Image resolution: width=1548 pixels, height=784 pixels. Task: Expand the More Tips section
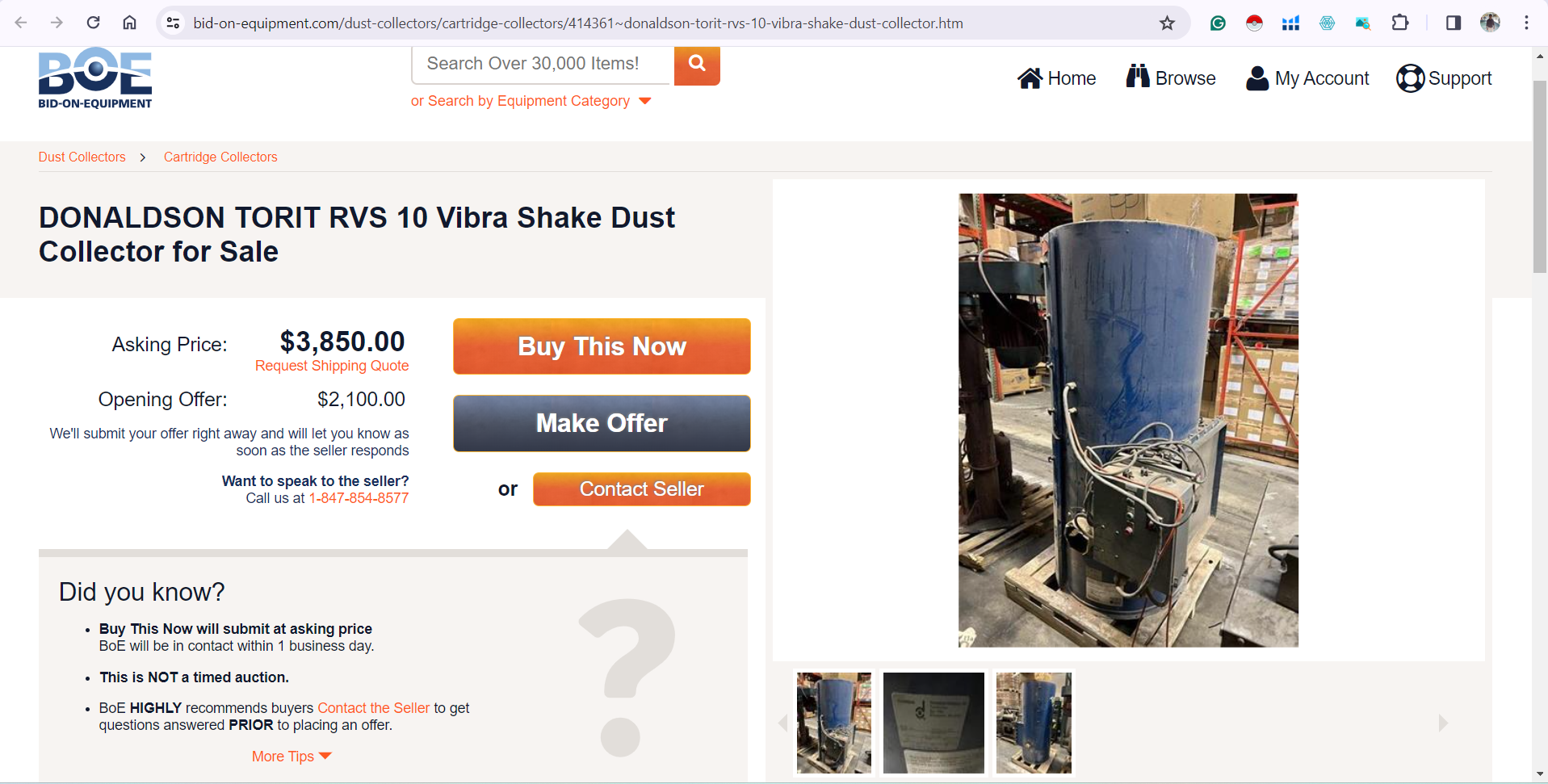[292, 757]
